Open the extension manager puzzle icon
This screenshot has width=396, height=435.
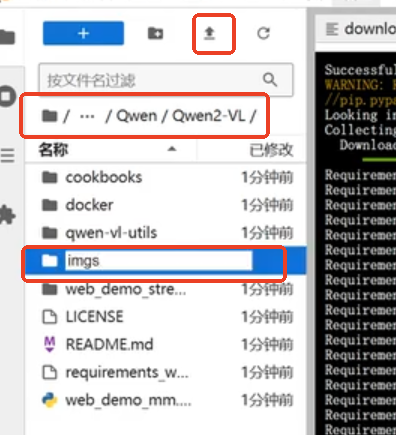pyautogui.click(x=7, y=215)
